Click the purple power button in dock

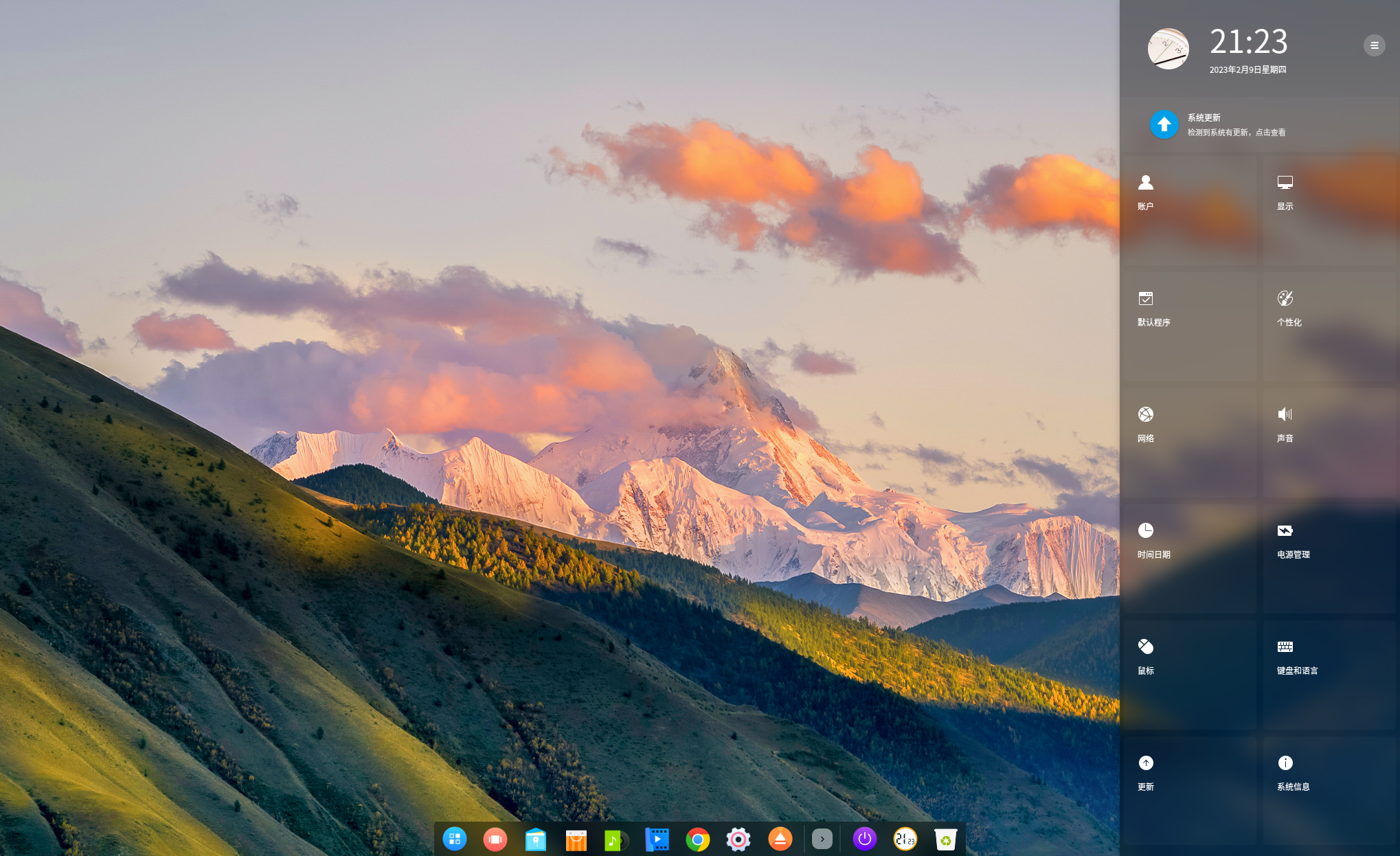pos(864,839)
